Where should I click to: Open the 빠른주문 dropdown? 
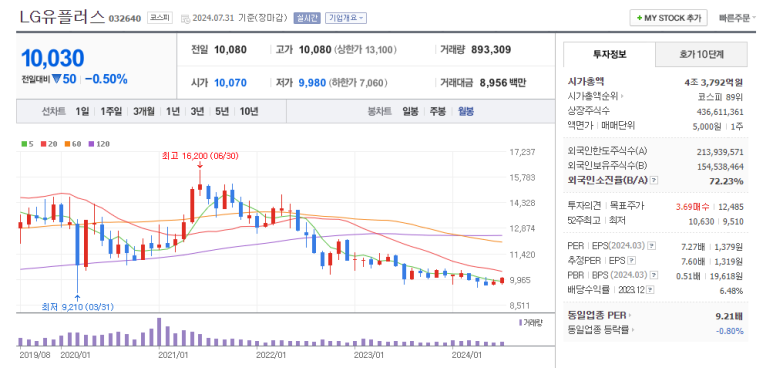[x=738, y=18]
